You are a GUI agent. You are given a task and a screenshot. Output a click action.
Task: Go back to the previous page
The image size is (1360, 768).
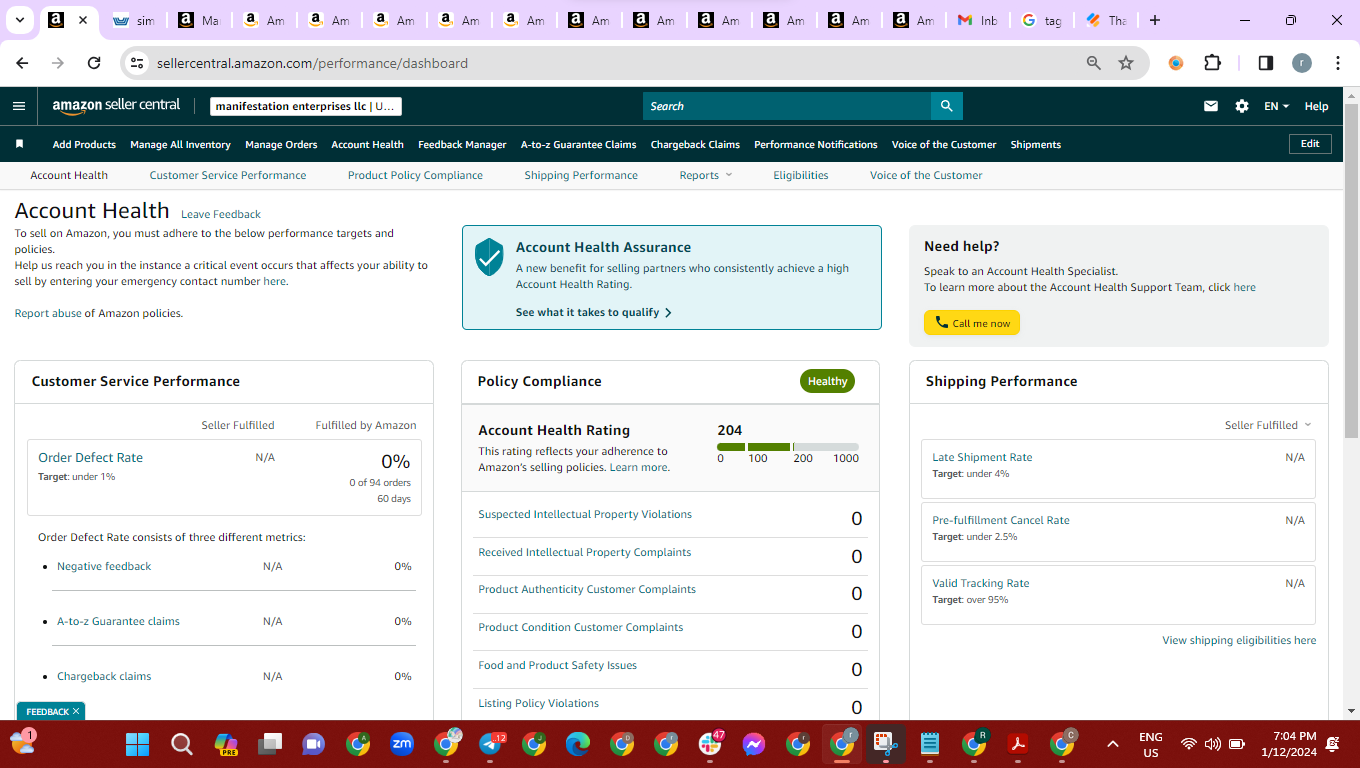pyautogui.click(x=23, y=63)
